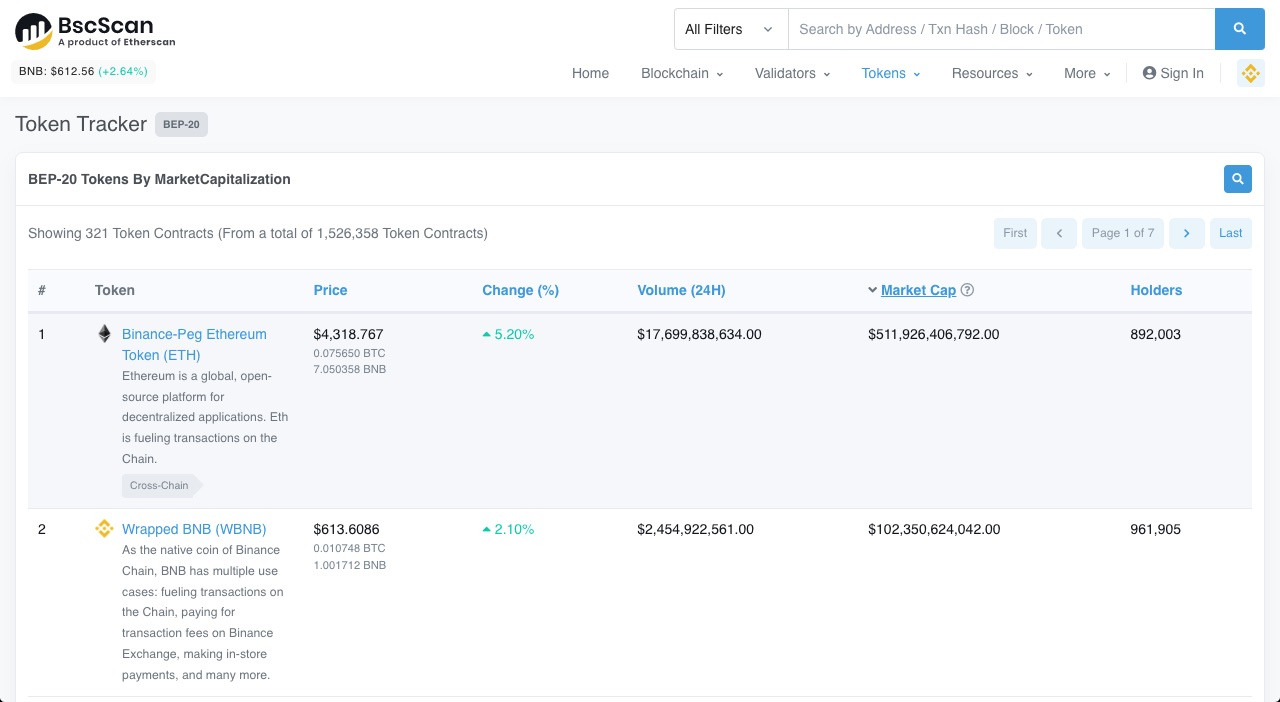
Task: Click 'BEP-20 Tokens By MarketCapitalization' title
Action: [159, 179]
